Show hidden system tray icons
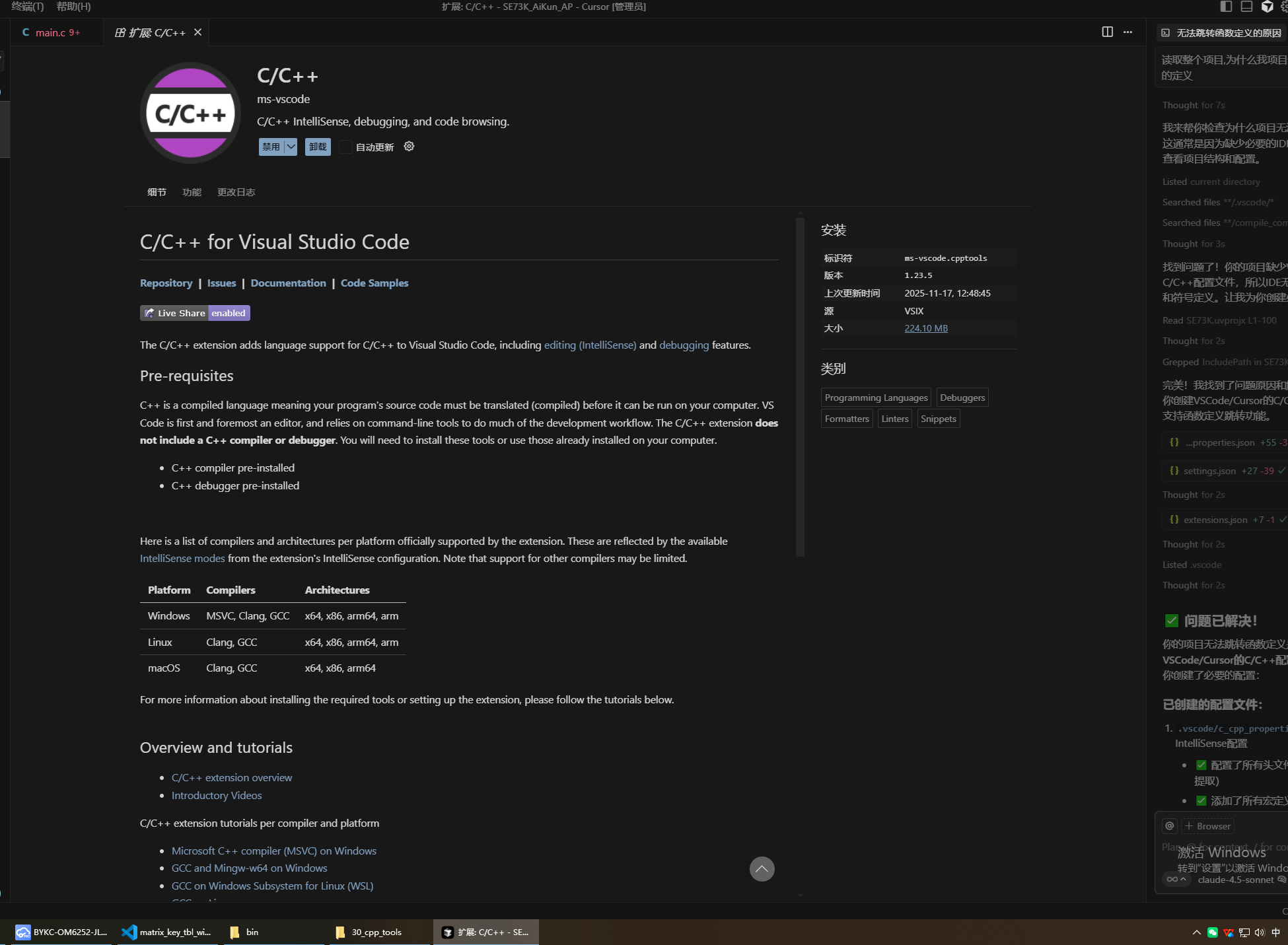This screenshot has width=1288, height=945. [x=1196, y=932]
